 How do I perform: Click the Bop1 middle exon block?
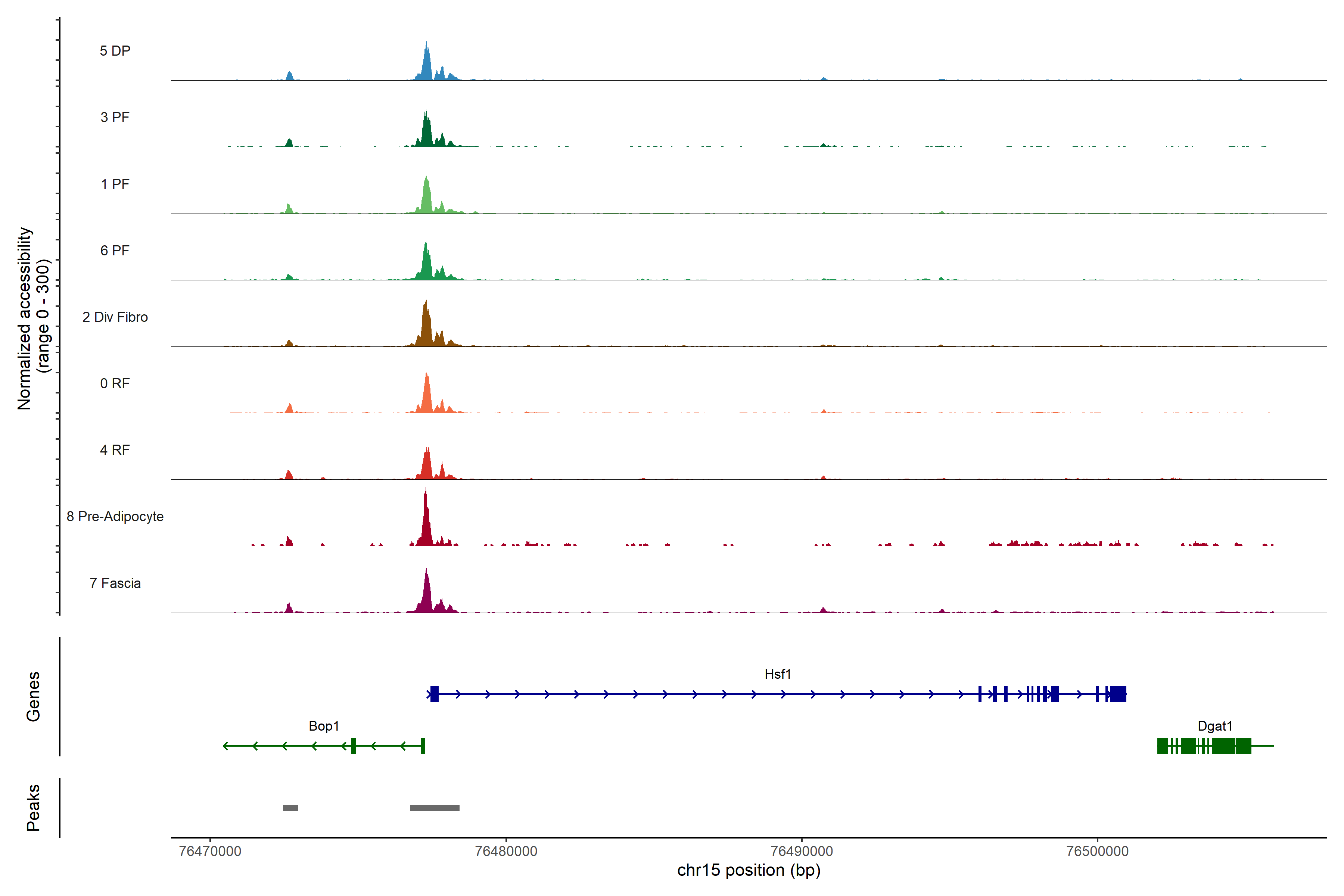353,746
